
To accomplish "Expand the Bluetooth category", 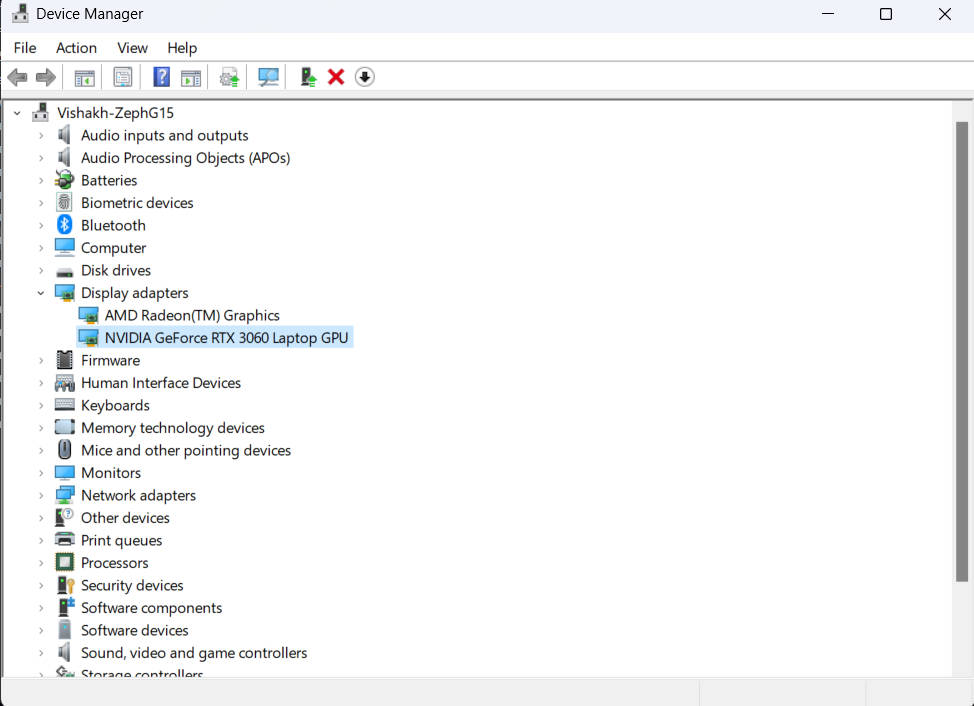I will click(40, 224).
